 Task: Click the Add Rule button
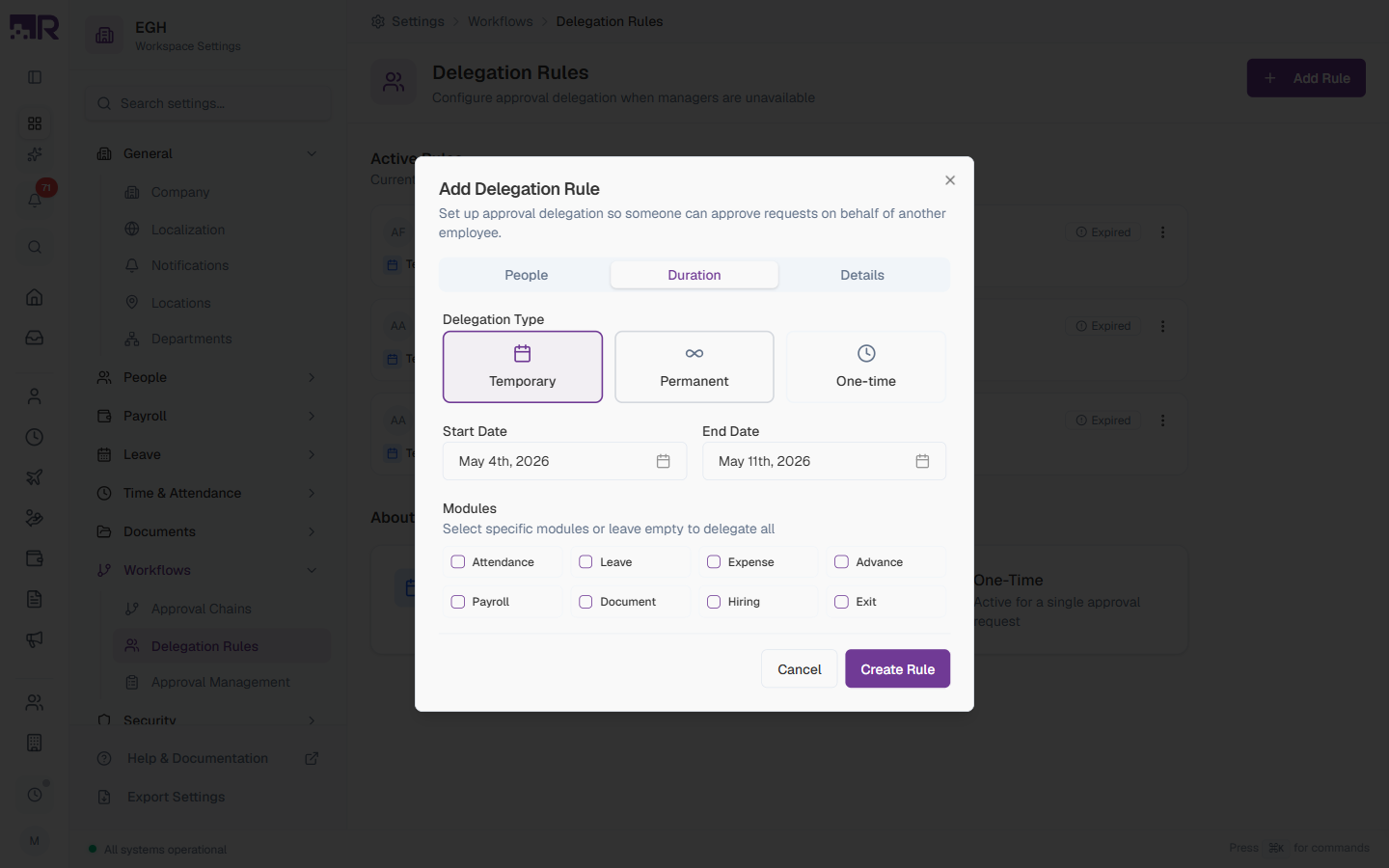point(1306,78)
